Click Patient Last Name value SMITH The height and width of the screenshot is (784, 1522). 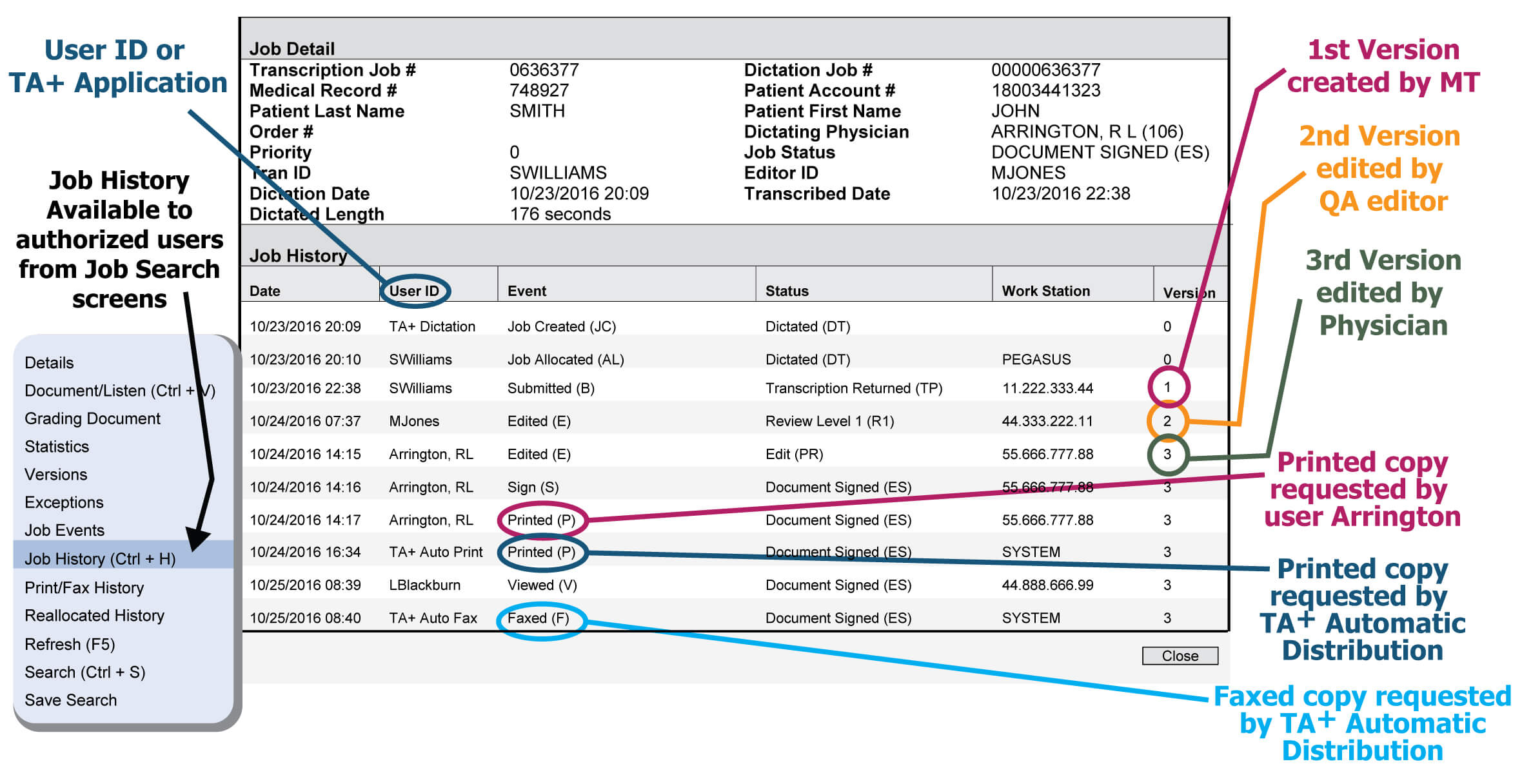537,111
